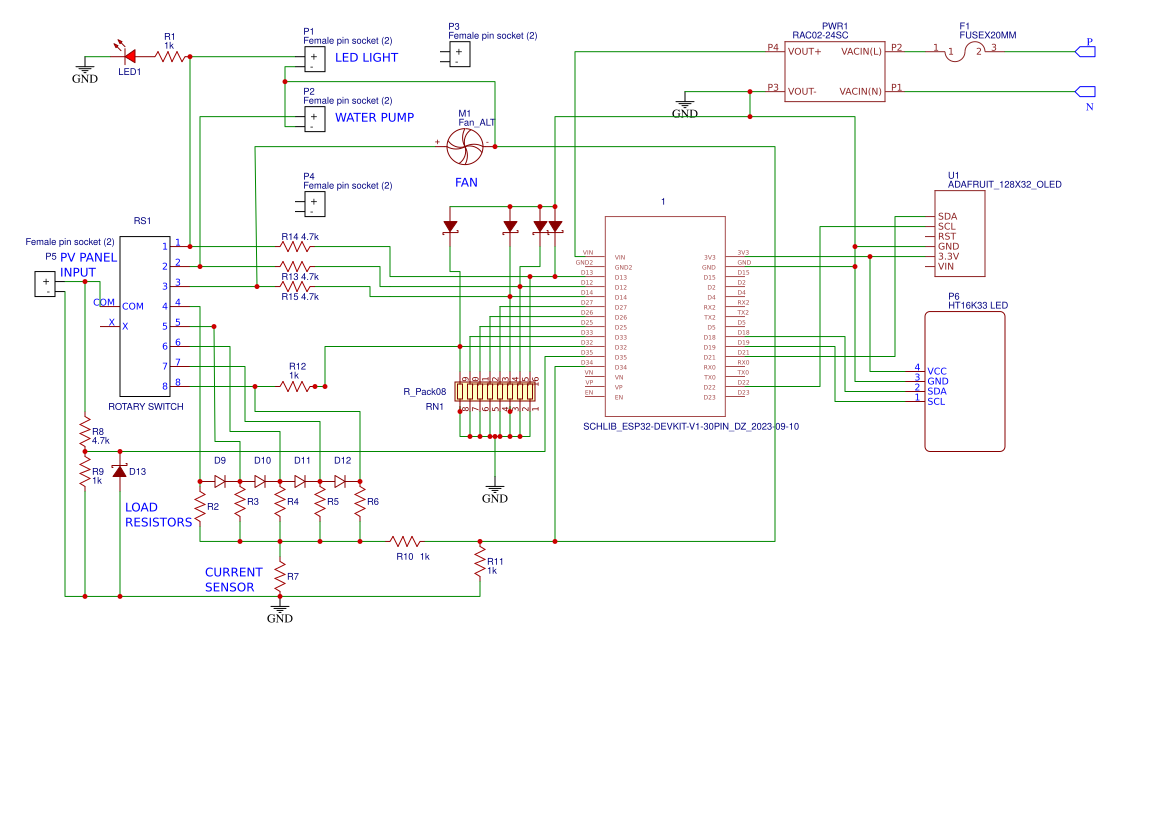Click the R12 1k resistor symbol

click(295, 386)
